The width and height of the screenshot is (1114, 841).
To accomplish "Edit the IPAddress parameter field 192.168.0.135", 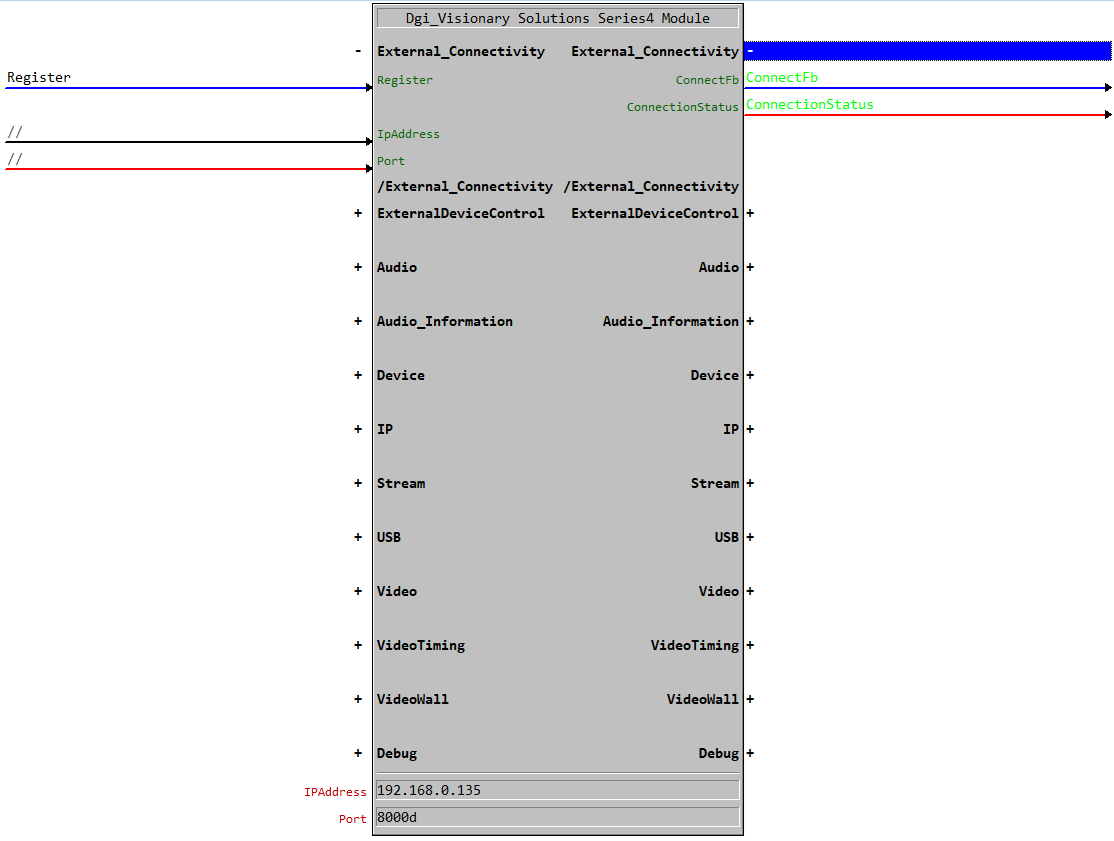I will 558,790.
